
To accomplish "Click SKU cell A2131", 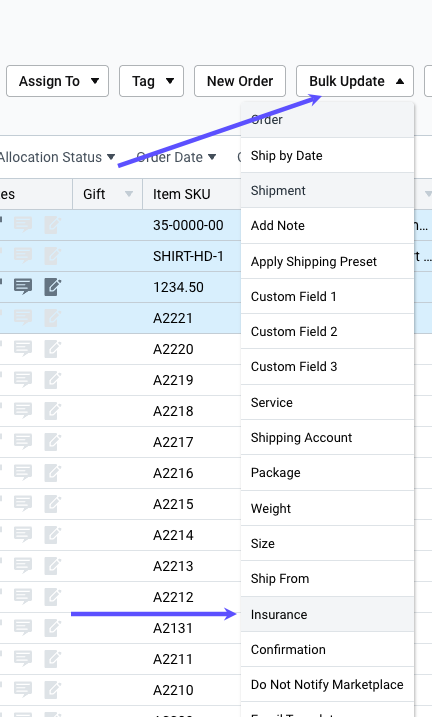I will click(x=173, y=628).
